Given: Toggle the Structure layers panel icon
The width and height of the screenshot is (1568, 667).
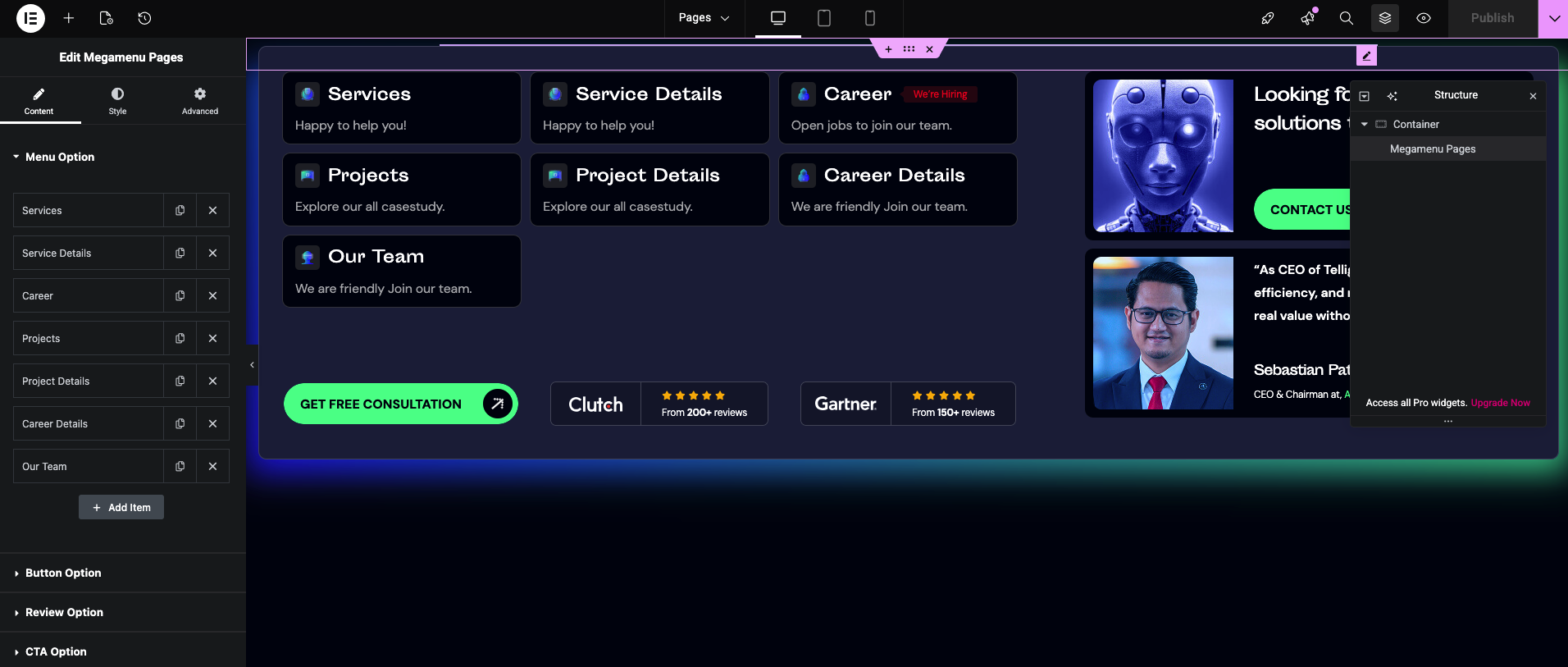Looking at the screenshot, I should click(x=1384, y=18).
